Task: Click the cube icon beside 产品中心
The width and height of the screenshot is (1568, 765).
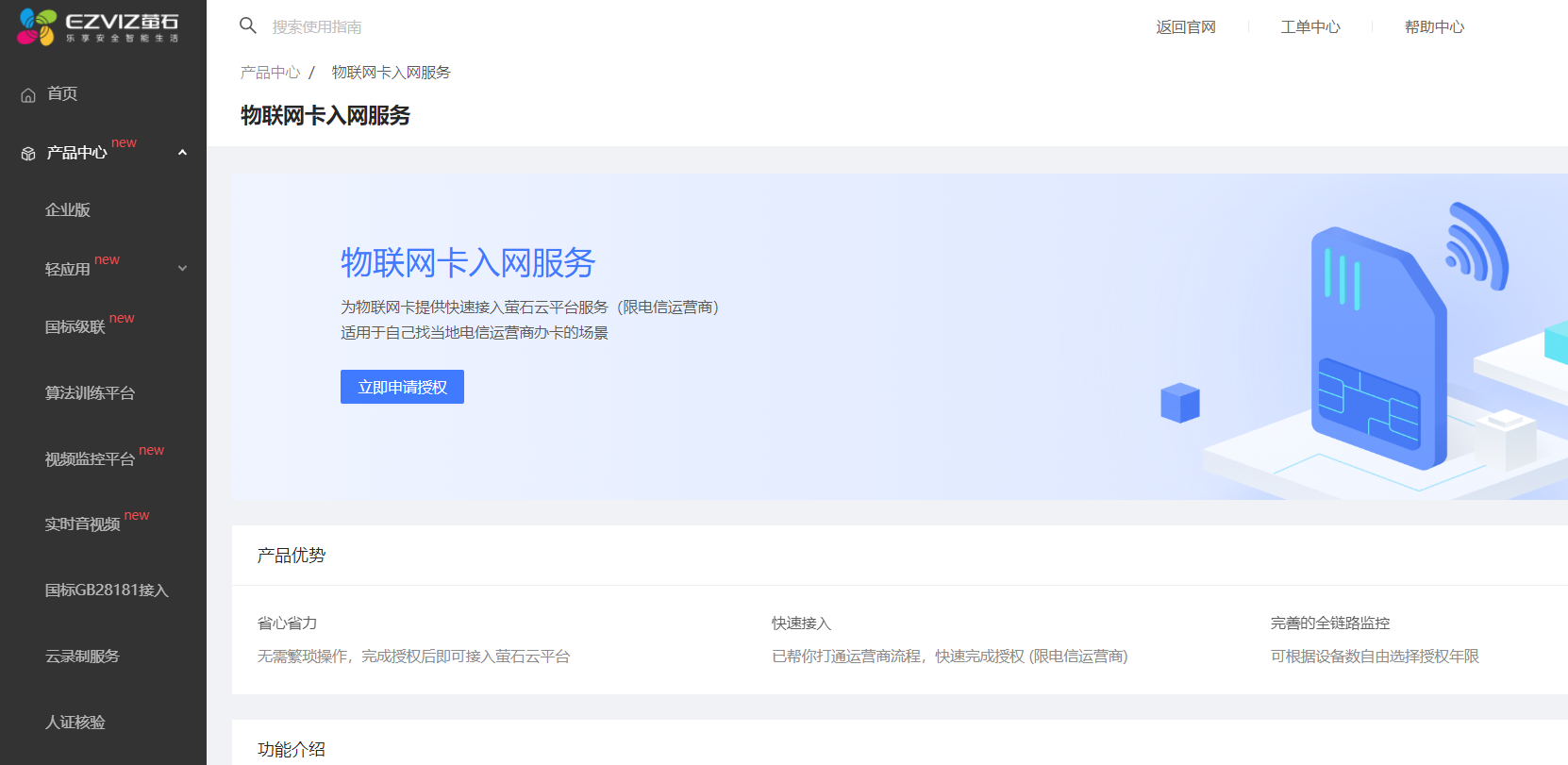Action: tap(28, 153)
